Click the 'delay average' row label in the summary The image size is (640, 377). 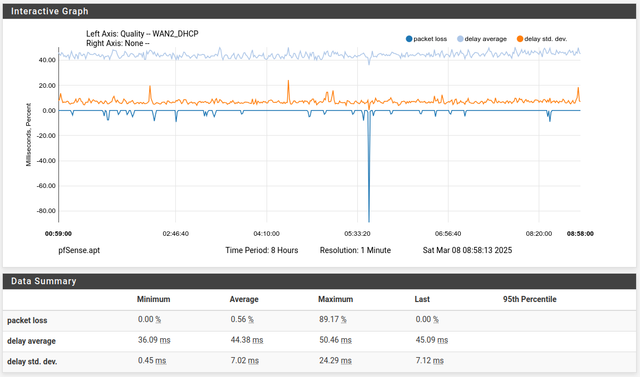(x=31, y=341)
